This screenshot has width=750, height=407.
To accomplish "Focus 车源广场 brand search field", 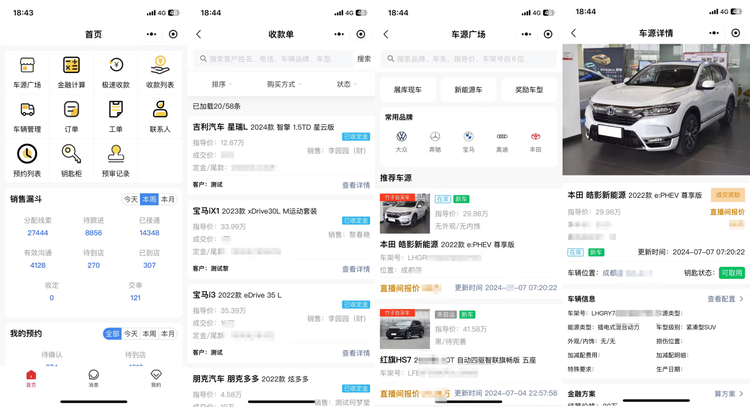I will (468, 59).
